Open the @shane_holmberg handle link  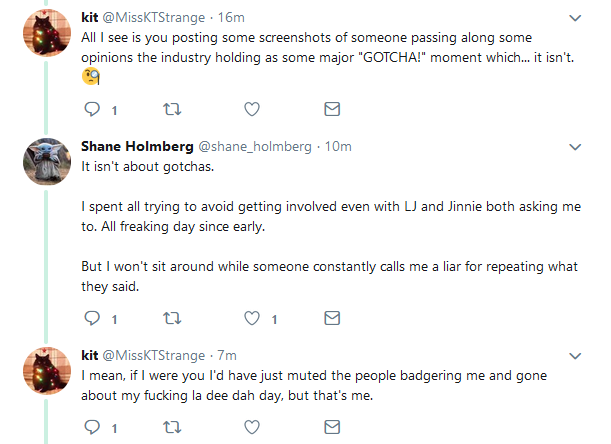(255, 147)
